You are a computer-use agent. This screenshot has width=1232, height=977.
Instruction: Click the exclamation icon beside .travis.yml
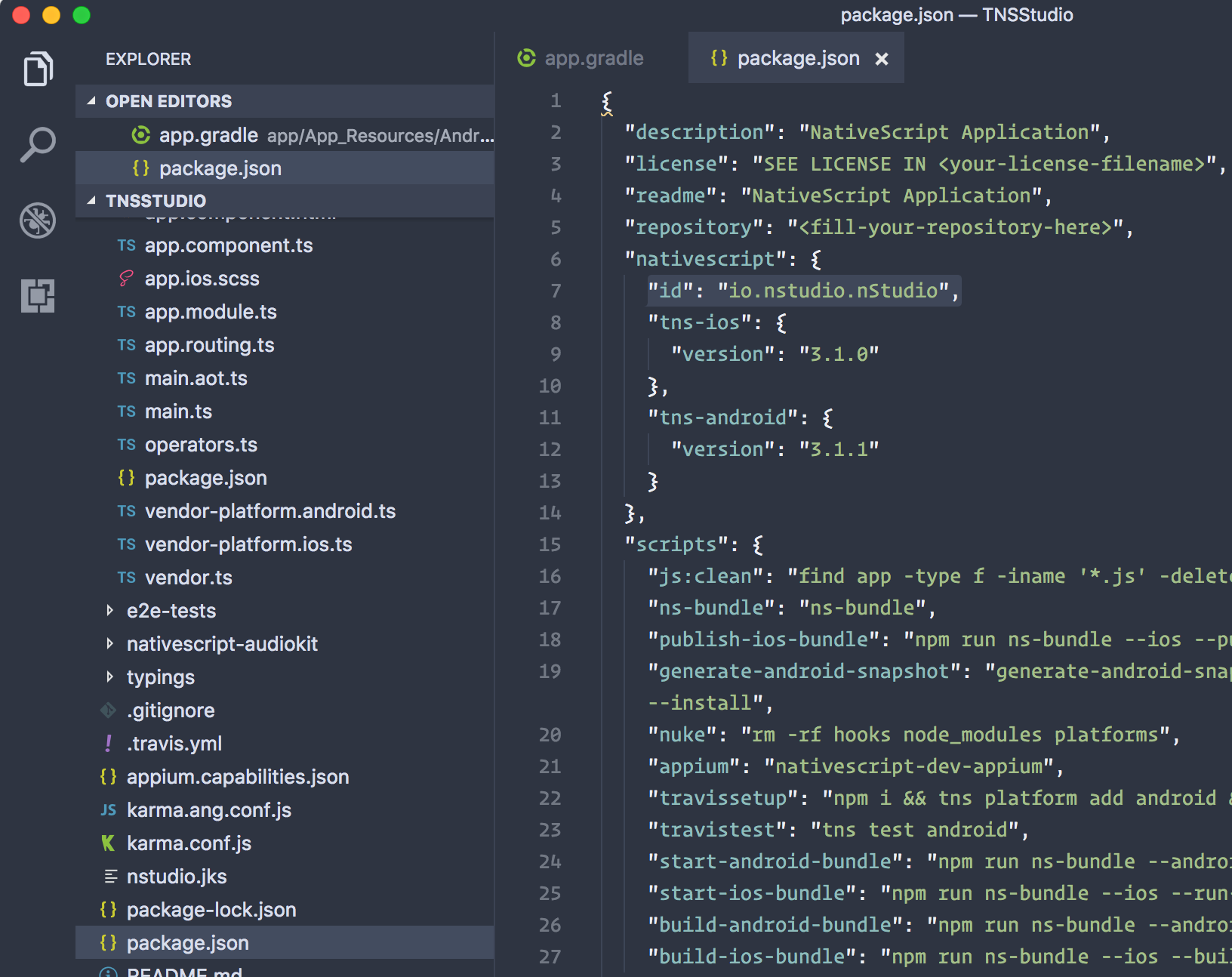109,744
